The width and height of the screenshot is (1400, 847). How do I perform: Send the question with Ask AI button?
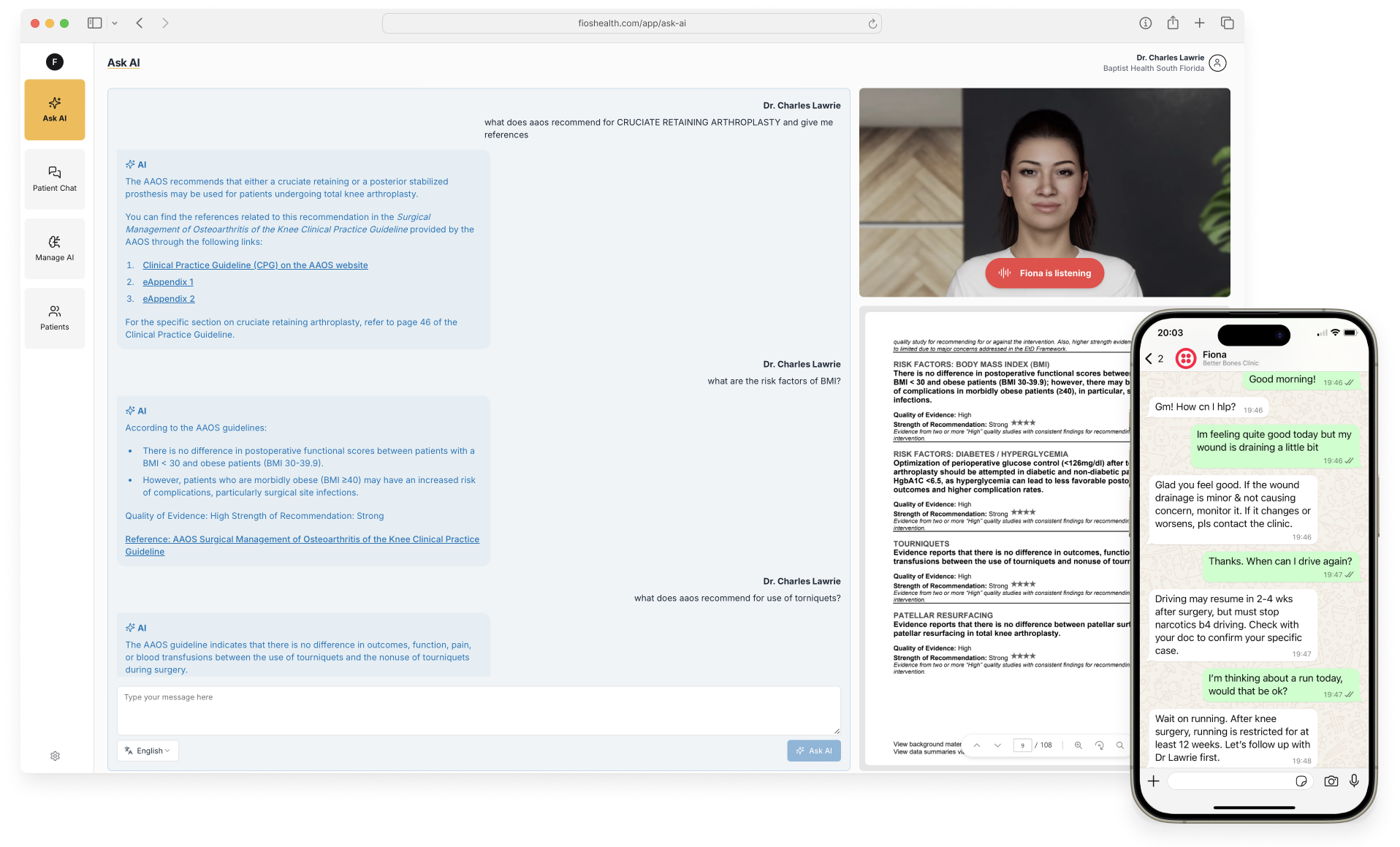point(813,751)
